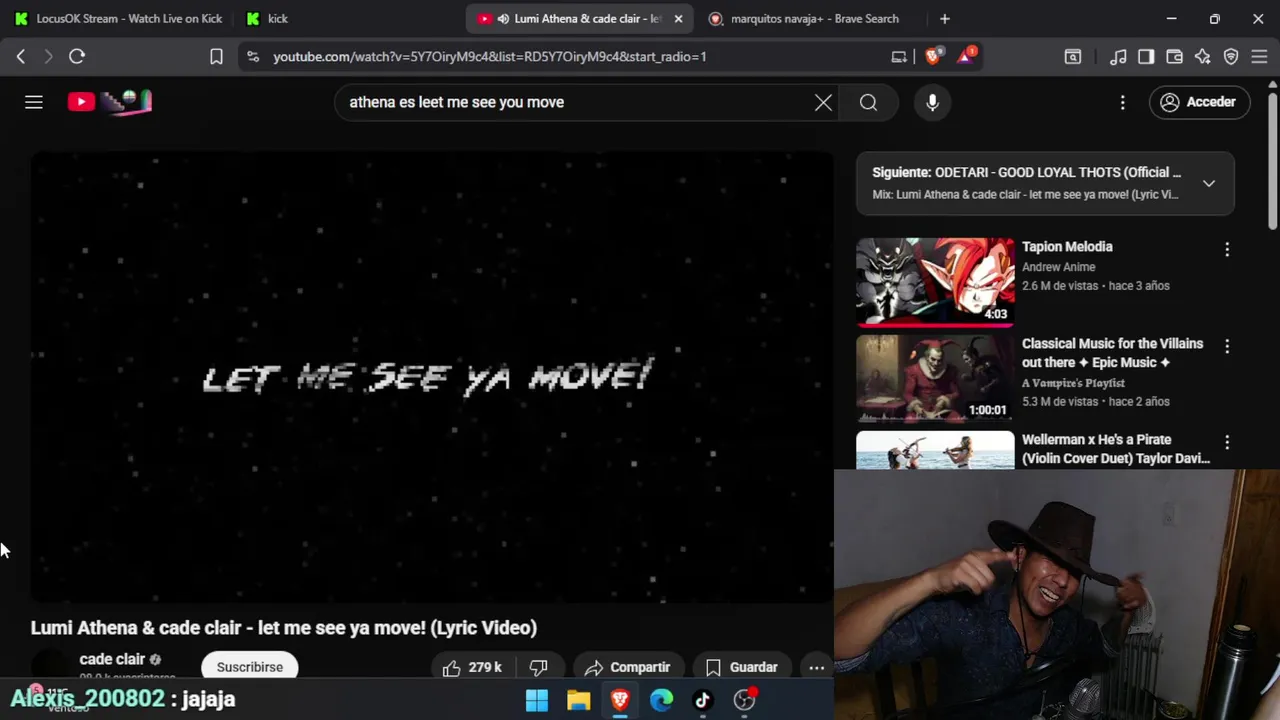The image size is (1280, 720).
Task: Open options for Classical Music for Villains
Action: click(1227, 346)
